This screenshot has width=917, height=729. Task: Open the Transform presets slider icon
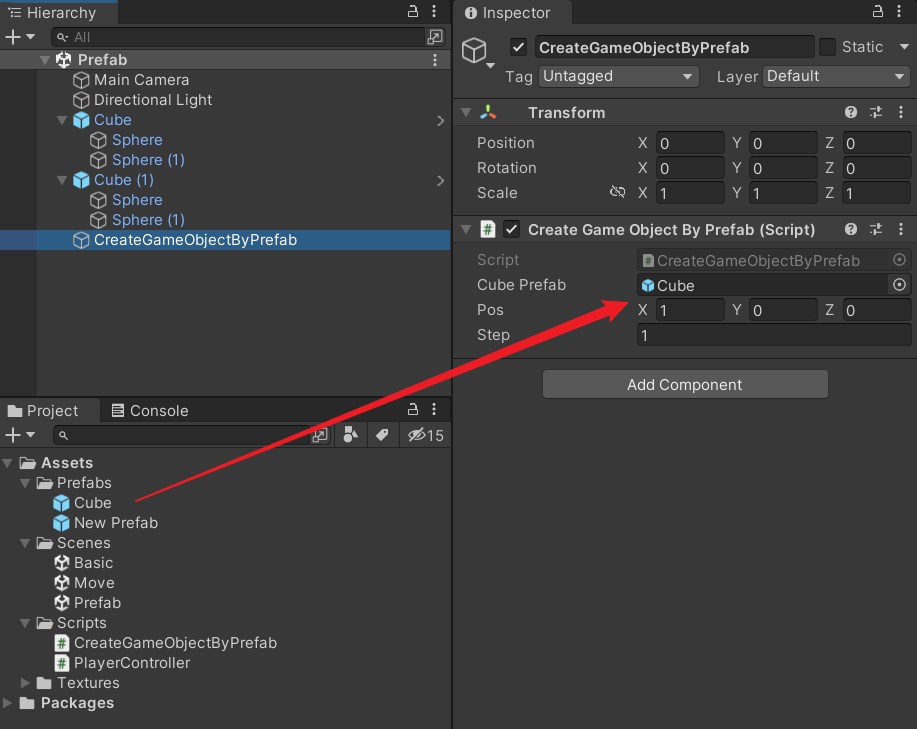[875, 112]
